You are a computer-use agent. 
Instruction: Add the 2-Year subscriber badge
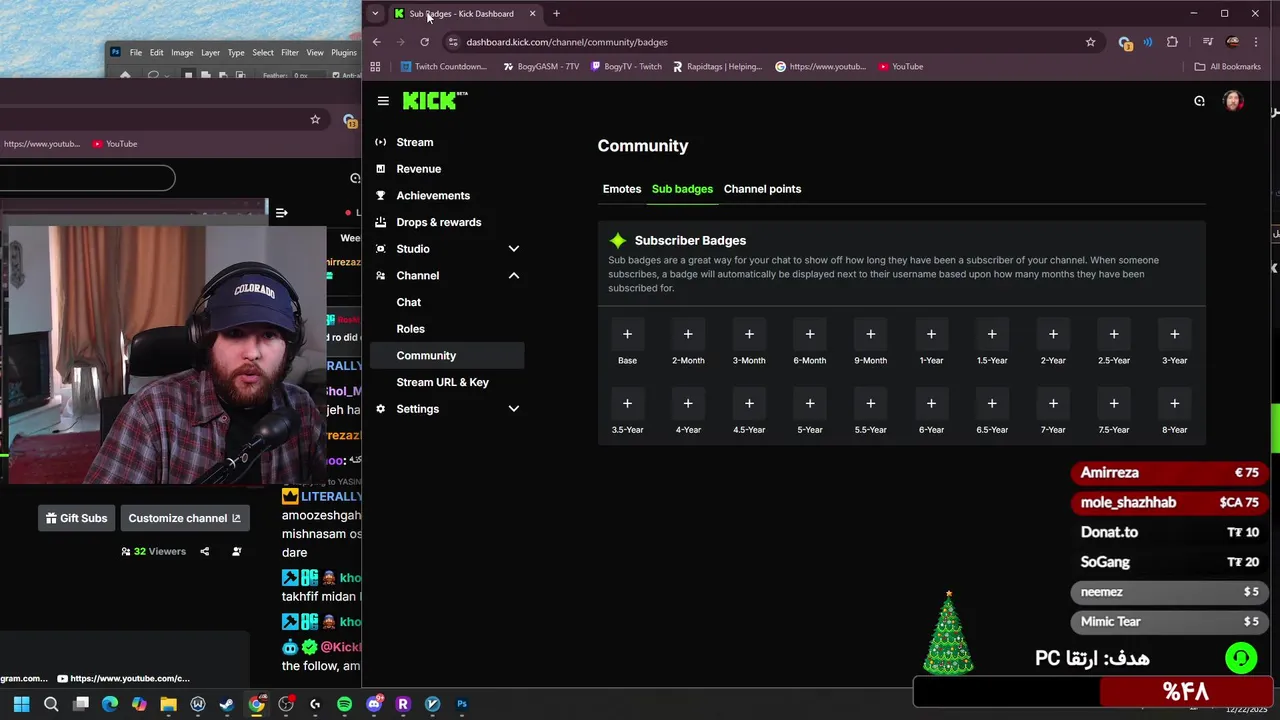[x=1053, y=334]
